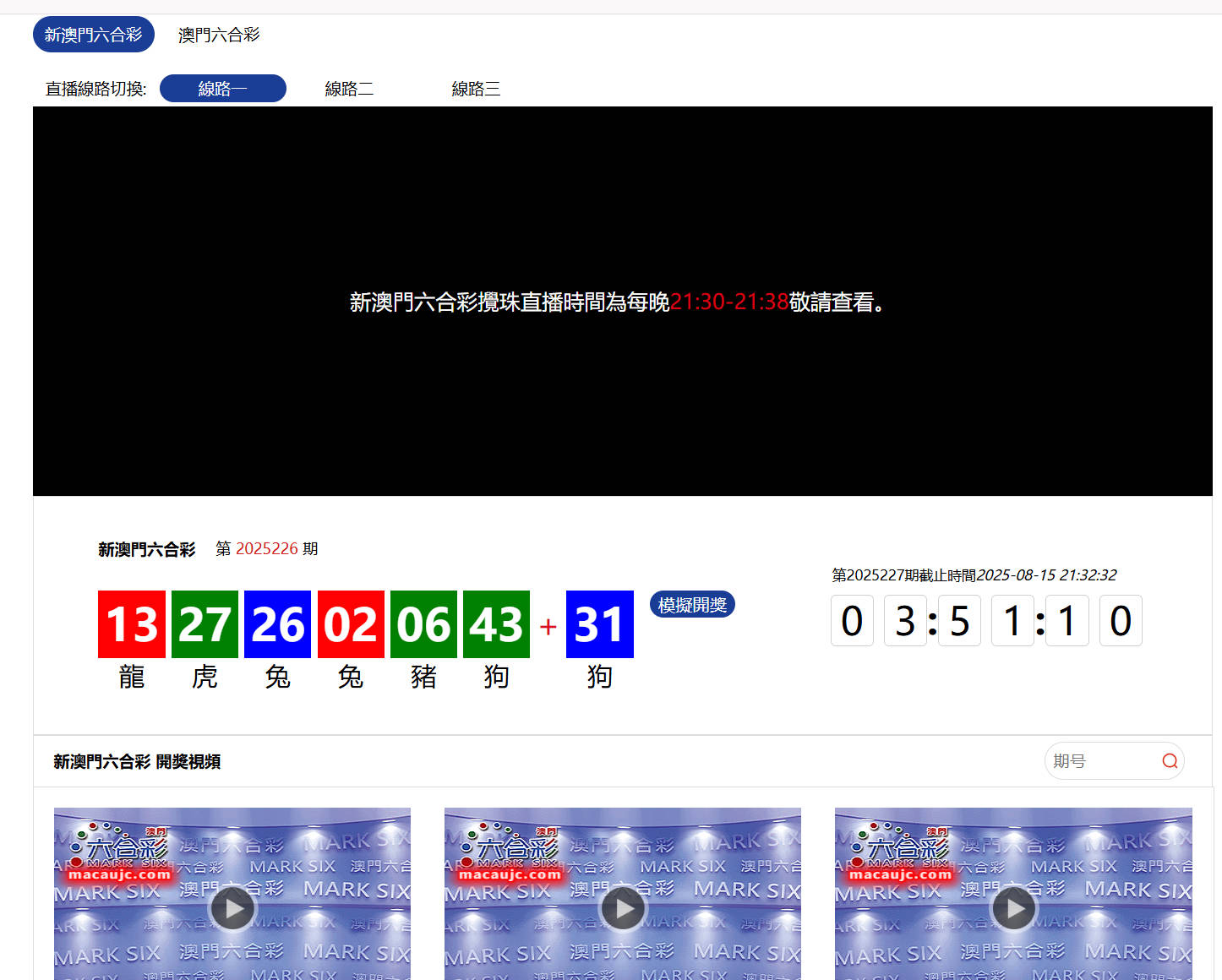The height and width of the screenshot is (980, 1222).
Task: Click the 期号 search input field
Action: (x=1102, y=761)
